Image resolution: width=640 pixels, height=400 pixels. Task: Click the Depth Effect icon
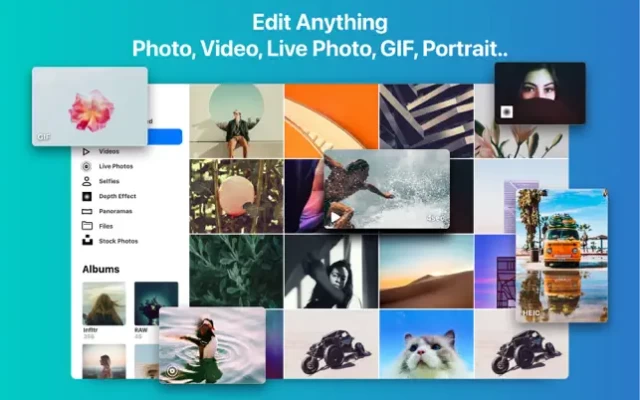tap(87, 196)
